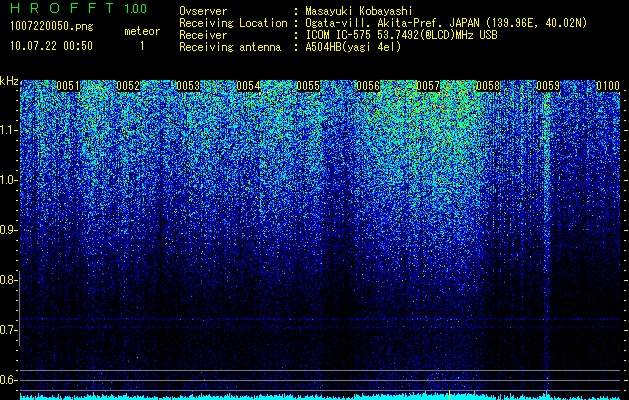Click the 0052 time marker

pos(128,86)
